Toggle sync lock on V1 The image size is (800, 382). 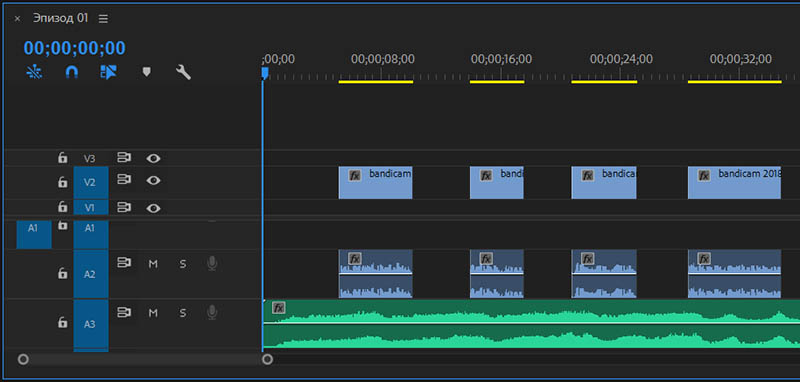click(x=124, y=207)
